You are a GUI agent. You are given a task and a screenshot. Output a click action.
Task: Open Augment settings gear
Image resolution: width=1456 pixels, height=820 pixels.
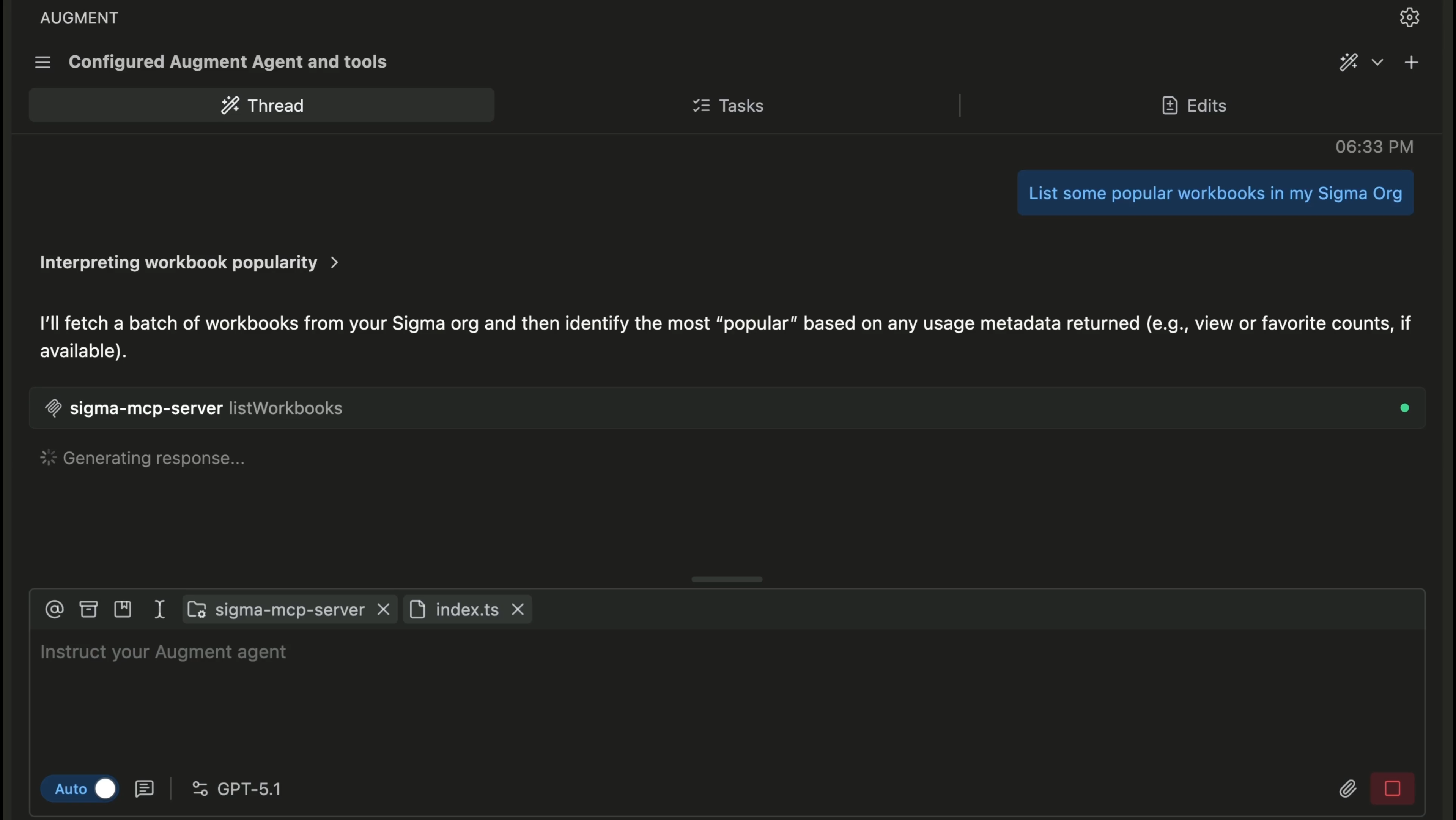tap(1409, 17)
